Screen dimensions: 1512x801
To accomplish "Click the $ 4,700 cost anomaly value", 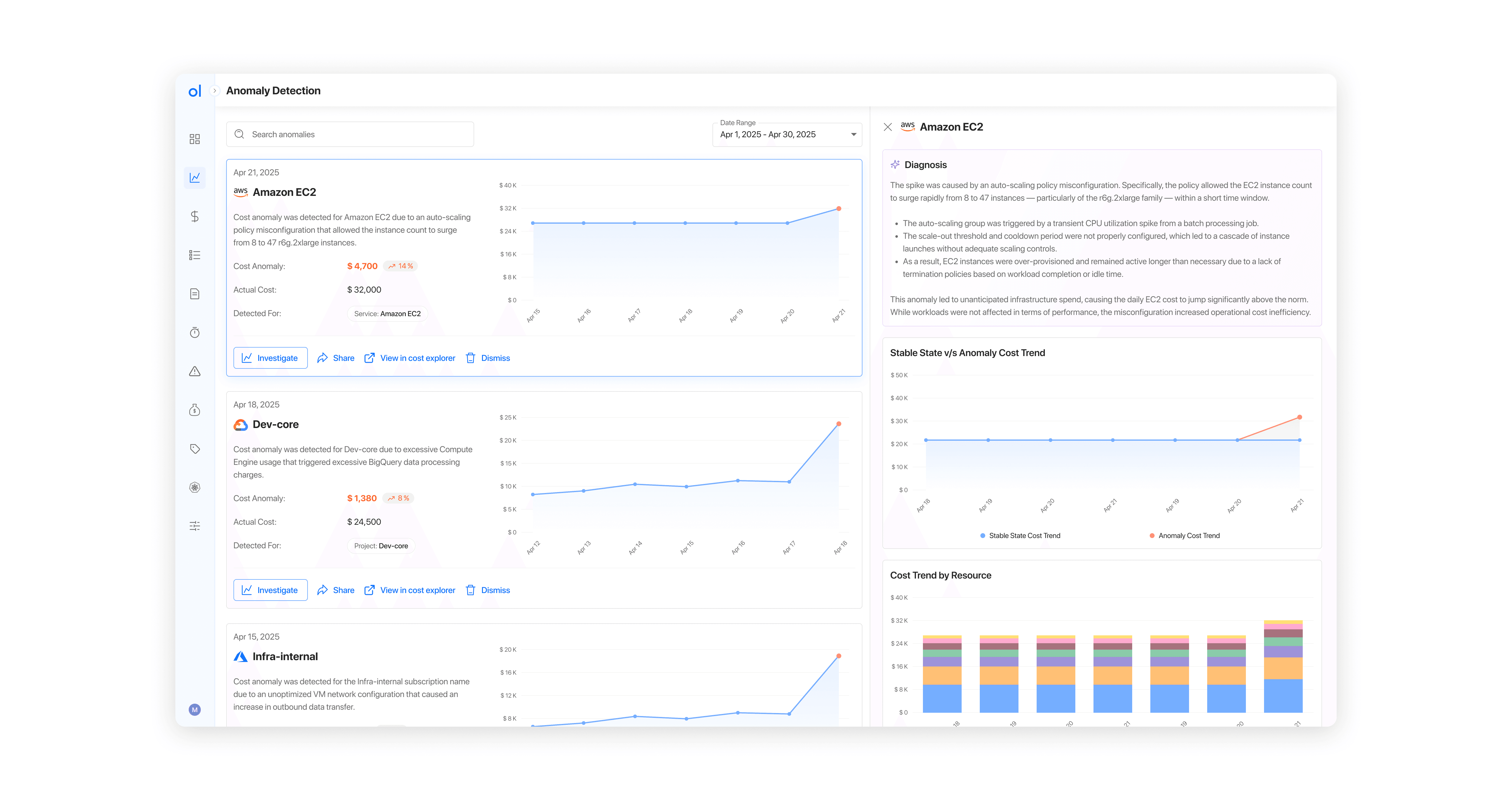I will [x=362, y=266].
